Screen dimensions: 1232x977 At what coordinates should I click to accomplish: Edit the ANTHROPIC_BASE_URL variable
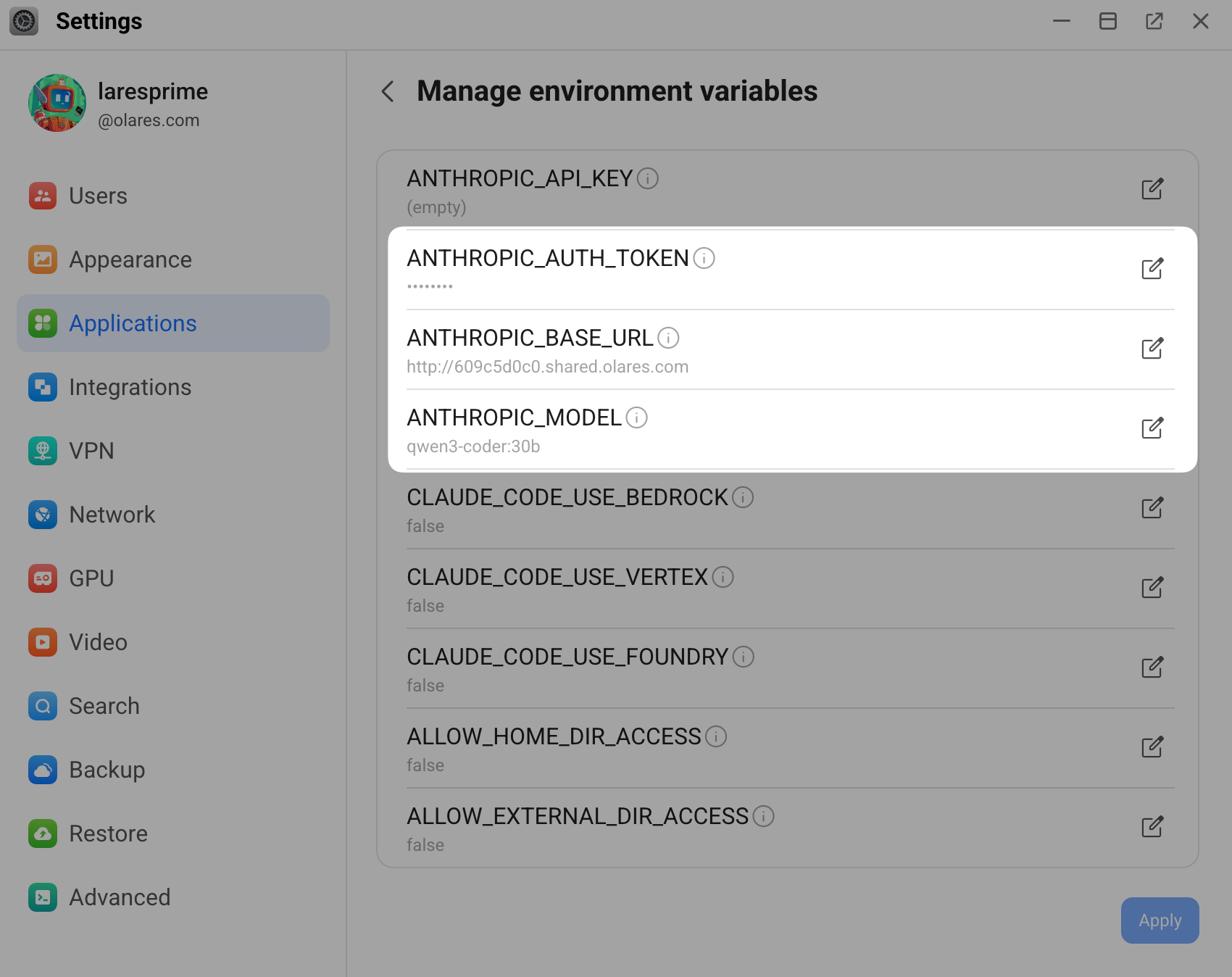tap(1152, 349)
